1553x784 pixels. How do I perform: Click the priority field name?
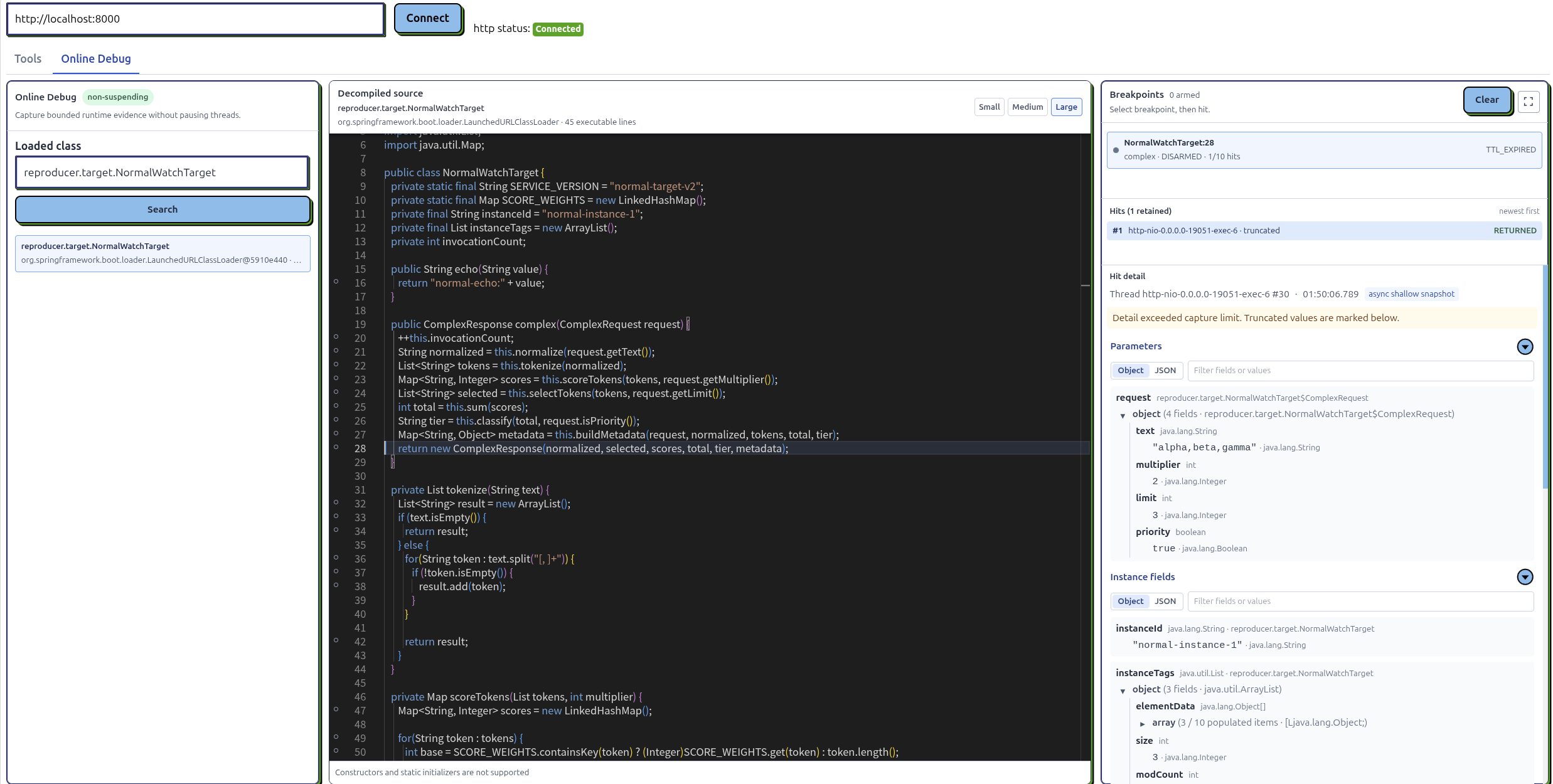(1153, 532)
